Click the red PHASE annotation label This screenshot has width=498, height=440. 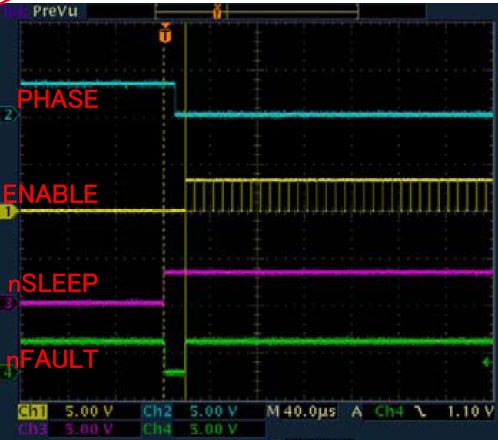point(57,99)
